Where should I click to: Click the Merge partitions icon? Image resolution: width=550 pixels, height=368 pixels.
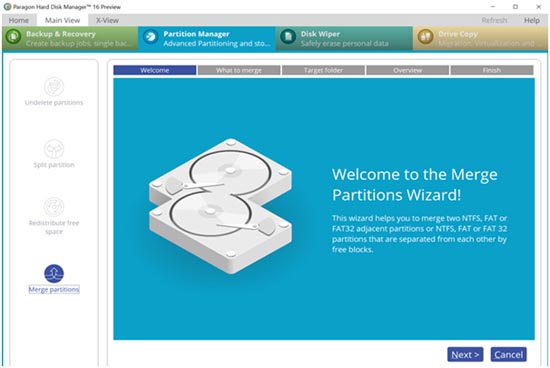pos(54,274)
